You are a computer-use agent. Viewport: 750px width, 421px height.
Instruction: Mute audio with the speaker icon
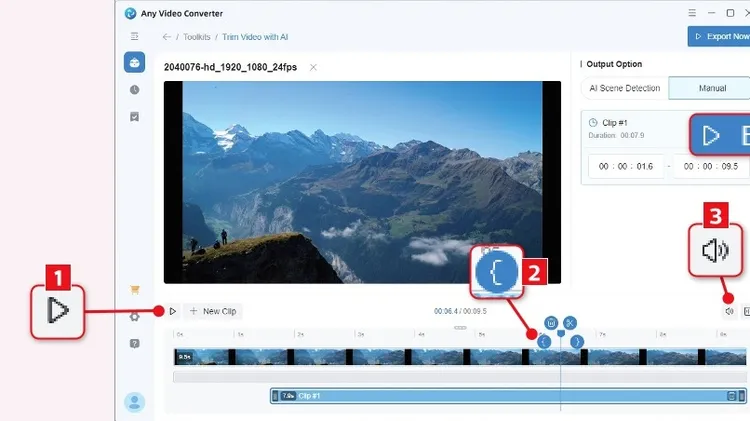(x=730, y=311)
